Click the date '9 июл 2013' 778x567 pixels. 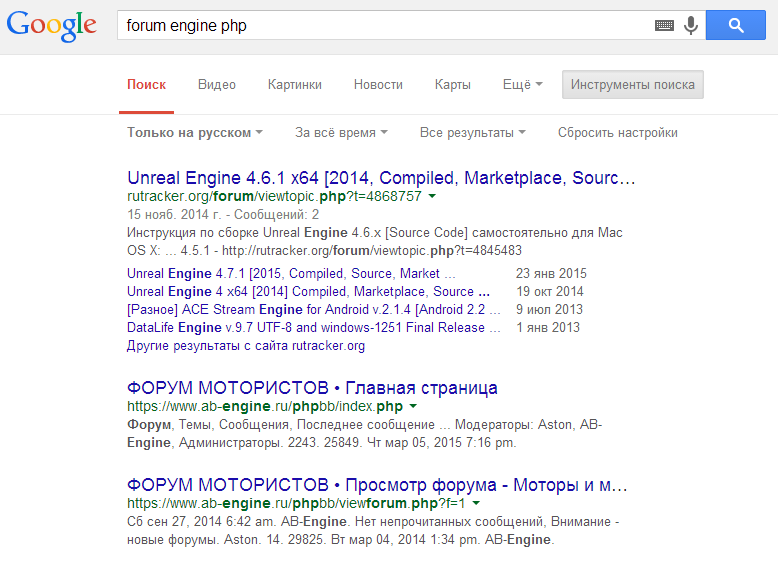[549, 310]
